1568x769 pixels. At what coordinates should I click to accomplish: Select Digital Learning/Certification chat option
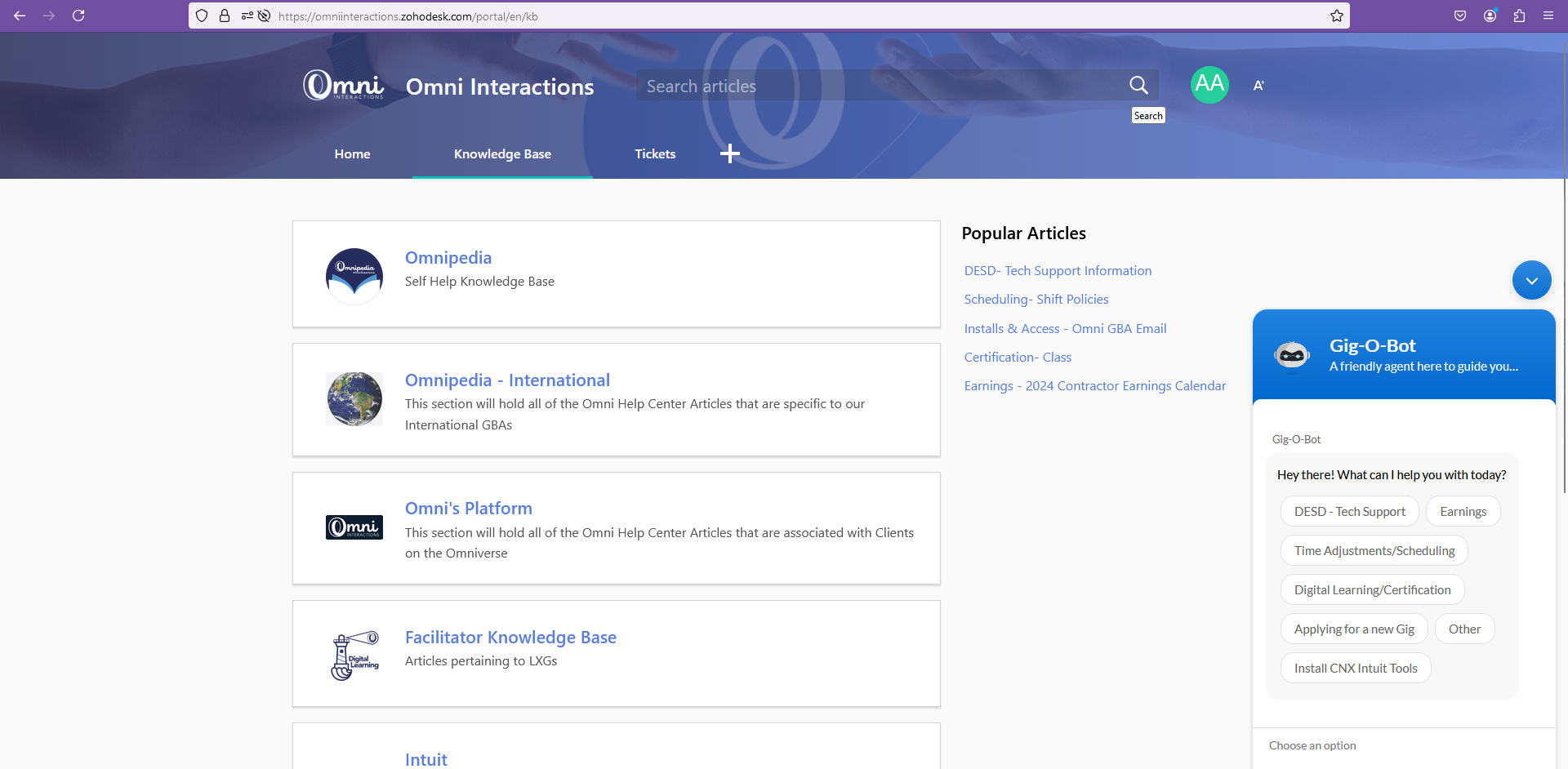[x=1373, y=590]
